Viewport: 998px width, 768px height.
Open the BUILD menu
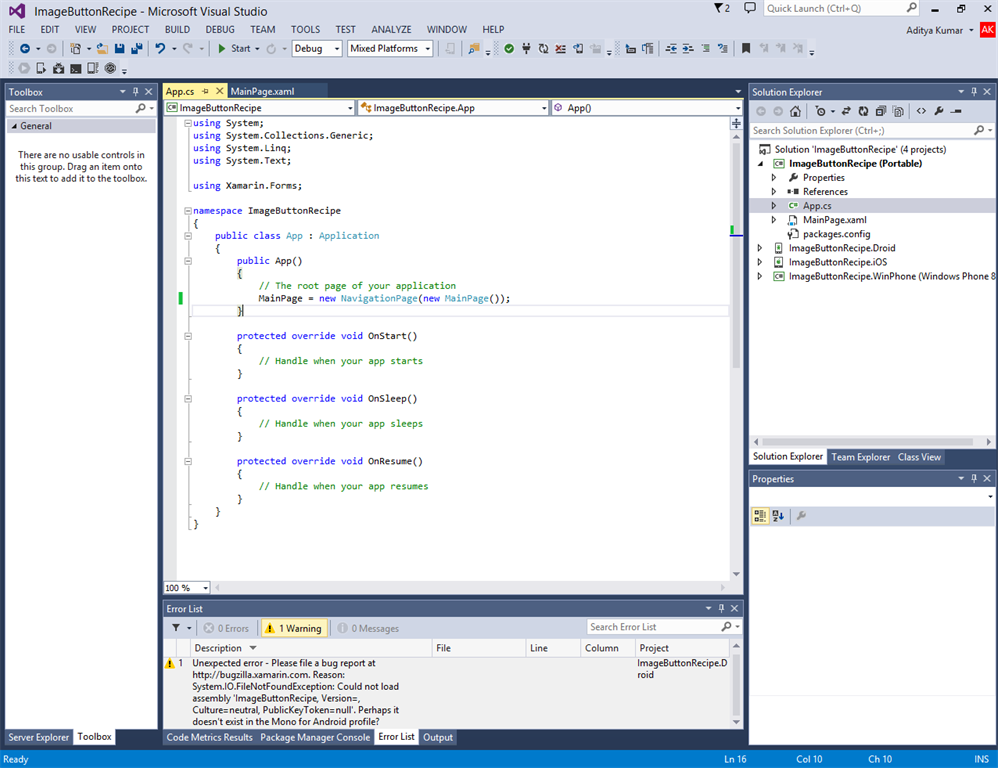[x=176, y=30]
